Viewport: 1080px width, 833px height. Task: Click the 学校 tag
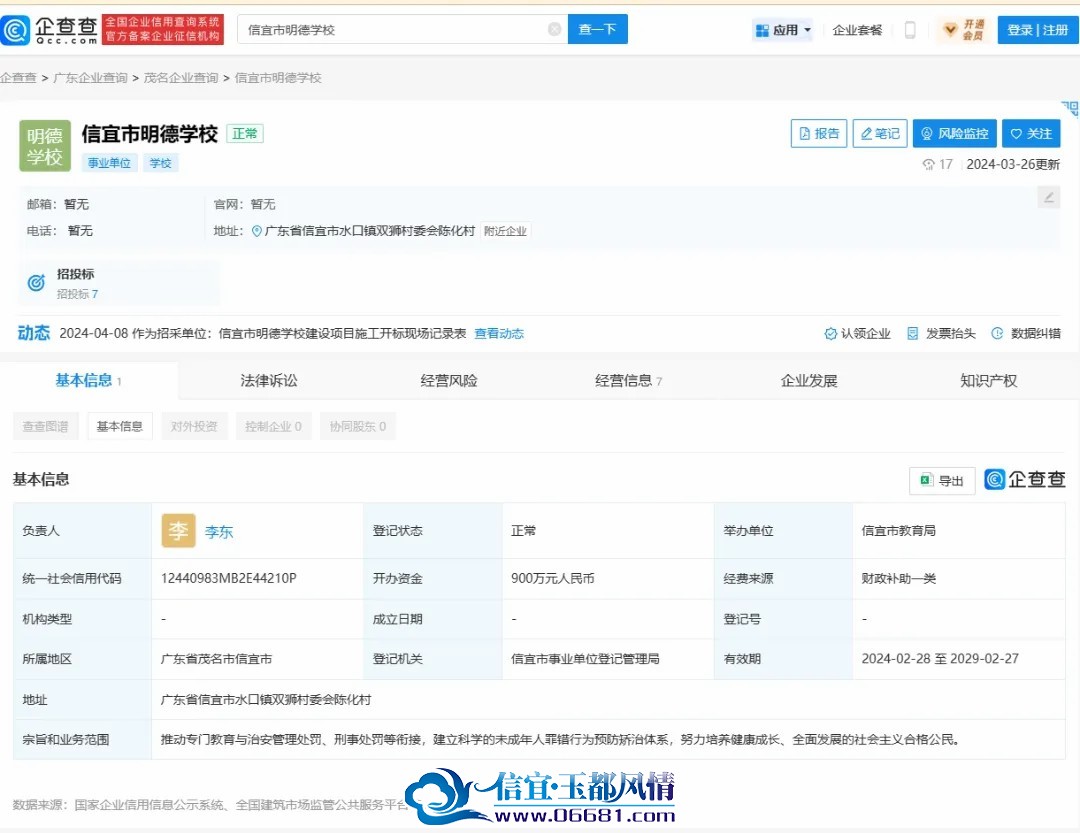pos(160,163)
